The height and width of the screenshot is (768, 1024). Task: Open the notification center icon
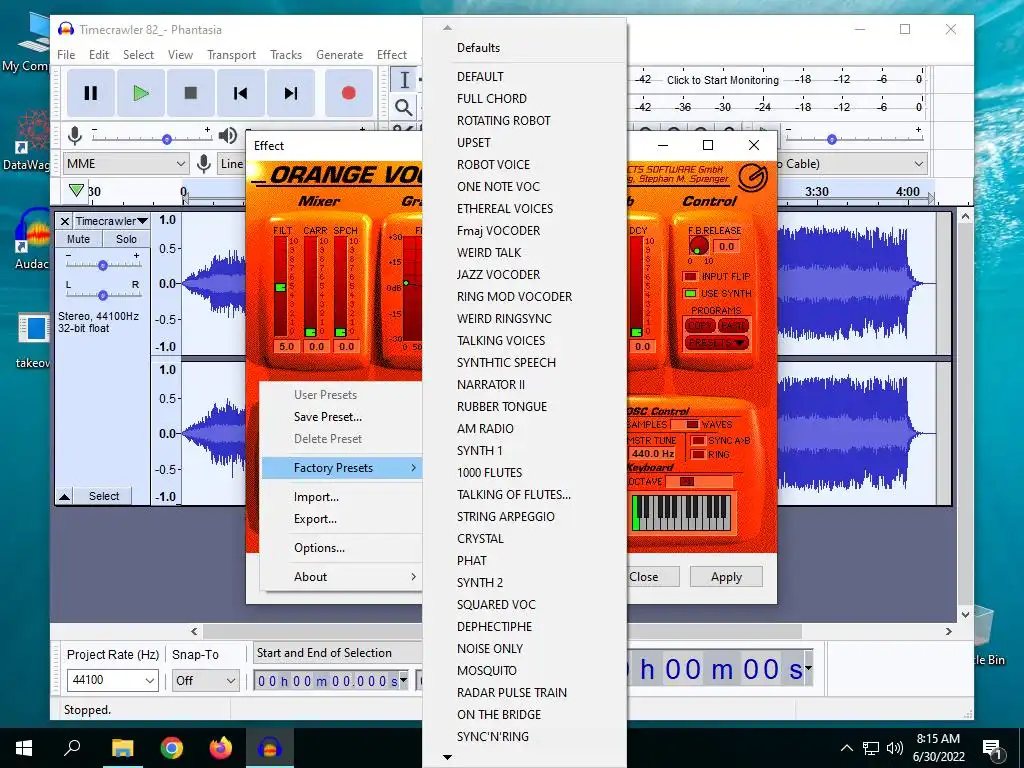pyautogui.click(x=992, y=748)
